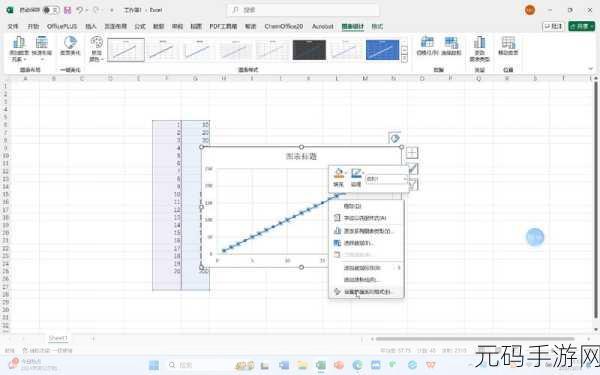
Task: Click the Undo arrow icon
Action: 80,10
